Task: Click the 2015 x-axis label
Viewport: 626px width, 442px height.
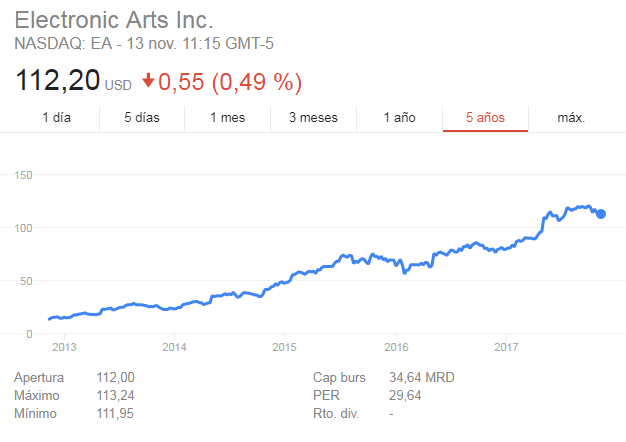Action: click(284, 347)
